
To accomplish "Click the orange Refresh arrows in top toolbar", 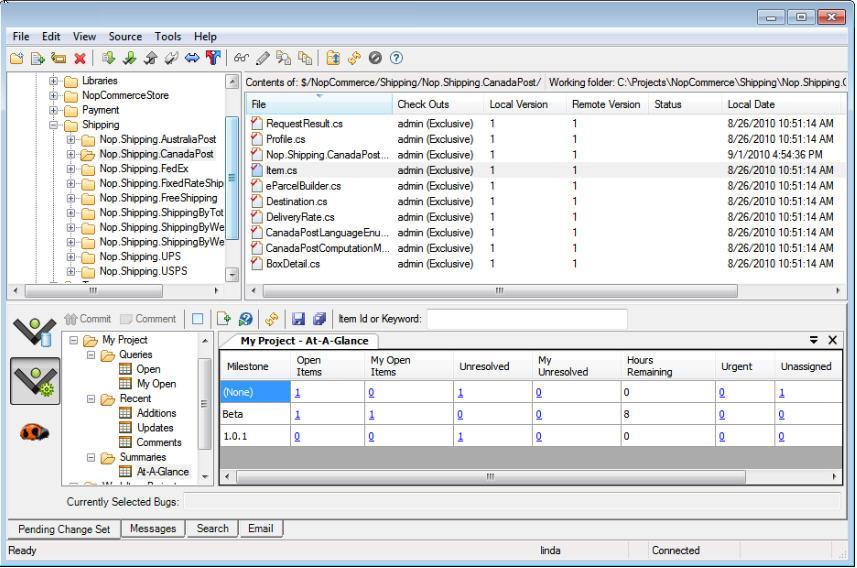I will 354,57.
